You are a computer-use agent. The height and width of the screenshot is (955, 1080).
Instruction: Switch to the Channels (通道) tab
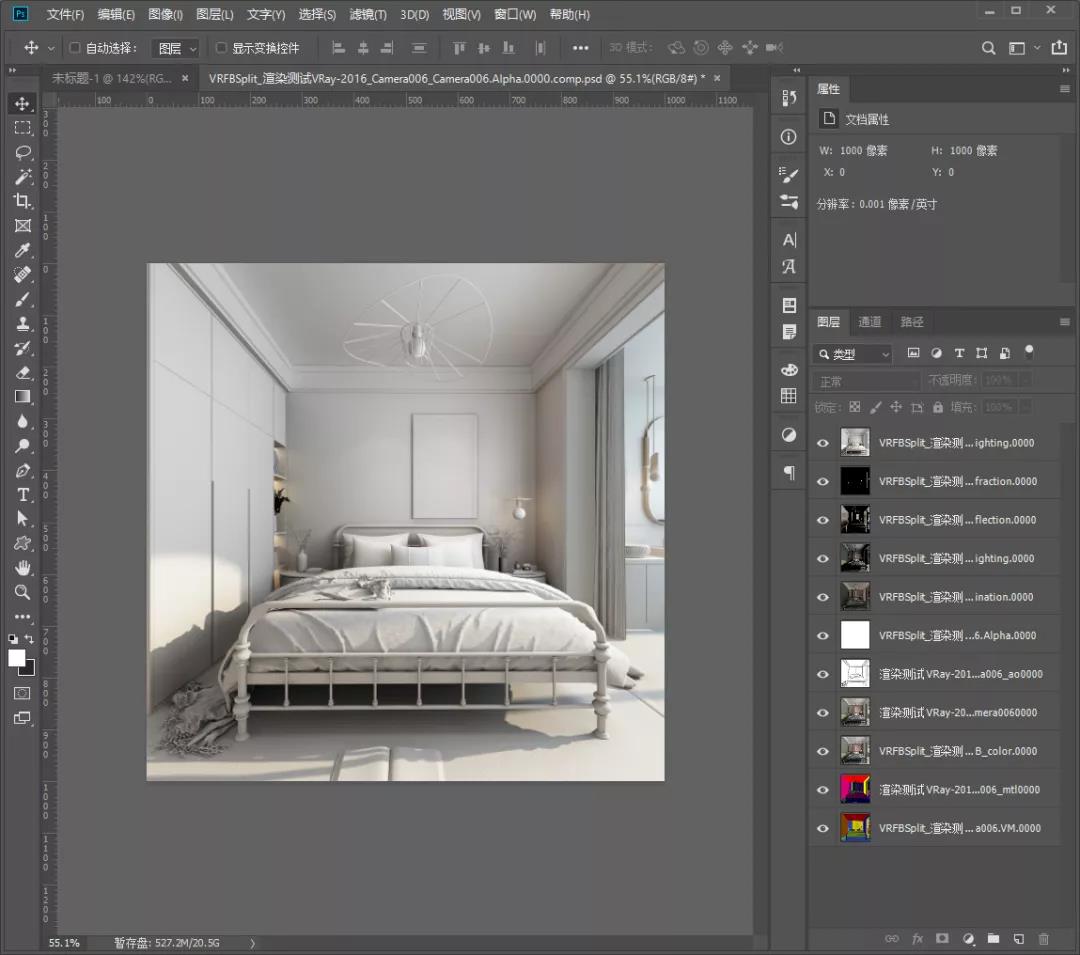tap(870, 322)
